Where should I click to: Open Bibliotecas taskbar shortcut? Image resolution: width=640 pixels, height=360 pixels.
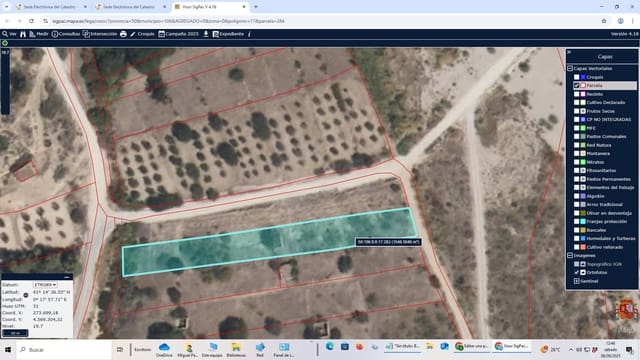tap(236, 350)
